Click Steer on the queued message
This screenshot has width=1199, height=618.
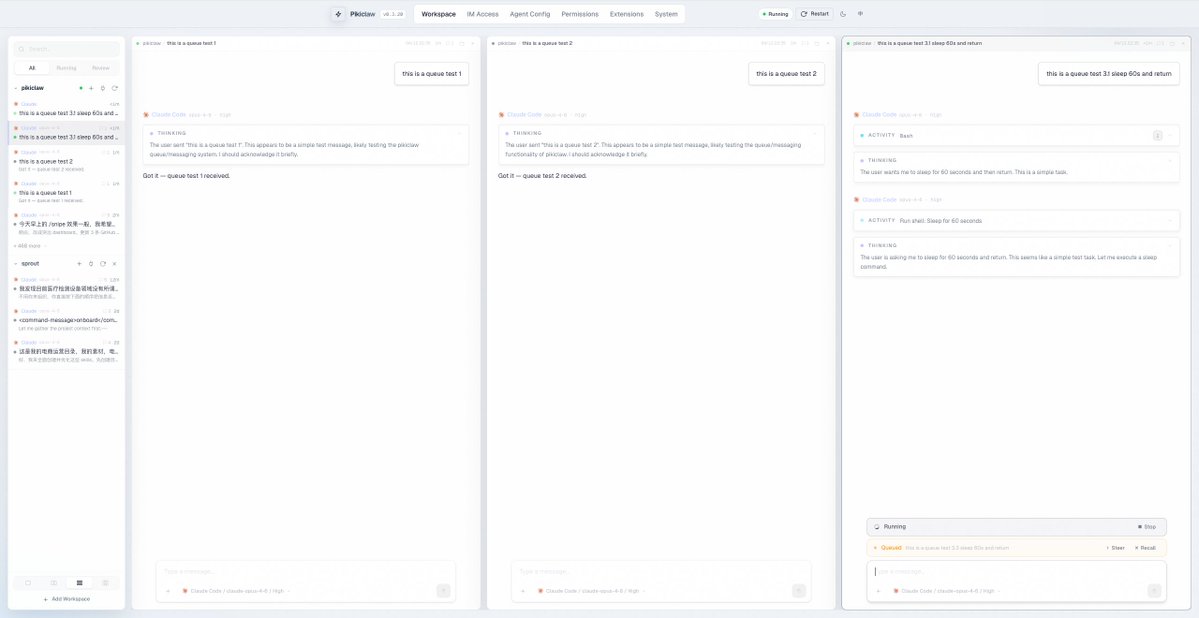pyautogui.click(x=1116, y=548)
